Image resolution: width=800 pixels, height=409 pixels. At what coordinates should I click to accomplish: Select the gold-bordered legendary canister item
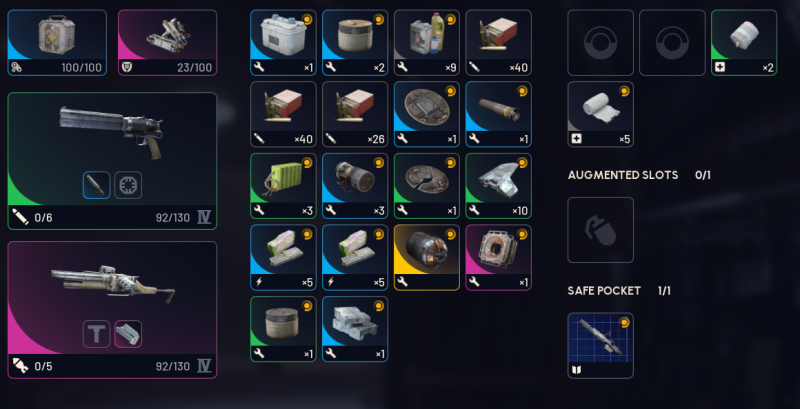[427, 258]
